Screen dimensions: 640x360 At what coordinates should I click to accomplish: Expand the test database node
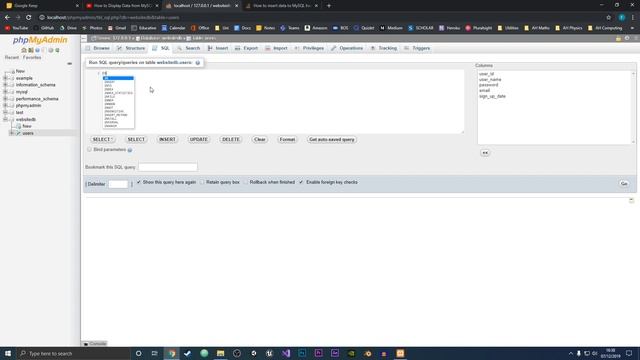click(5, 112)
